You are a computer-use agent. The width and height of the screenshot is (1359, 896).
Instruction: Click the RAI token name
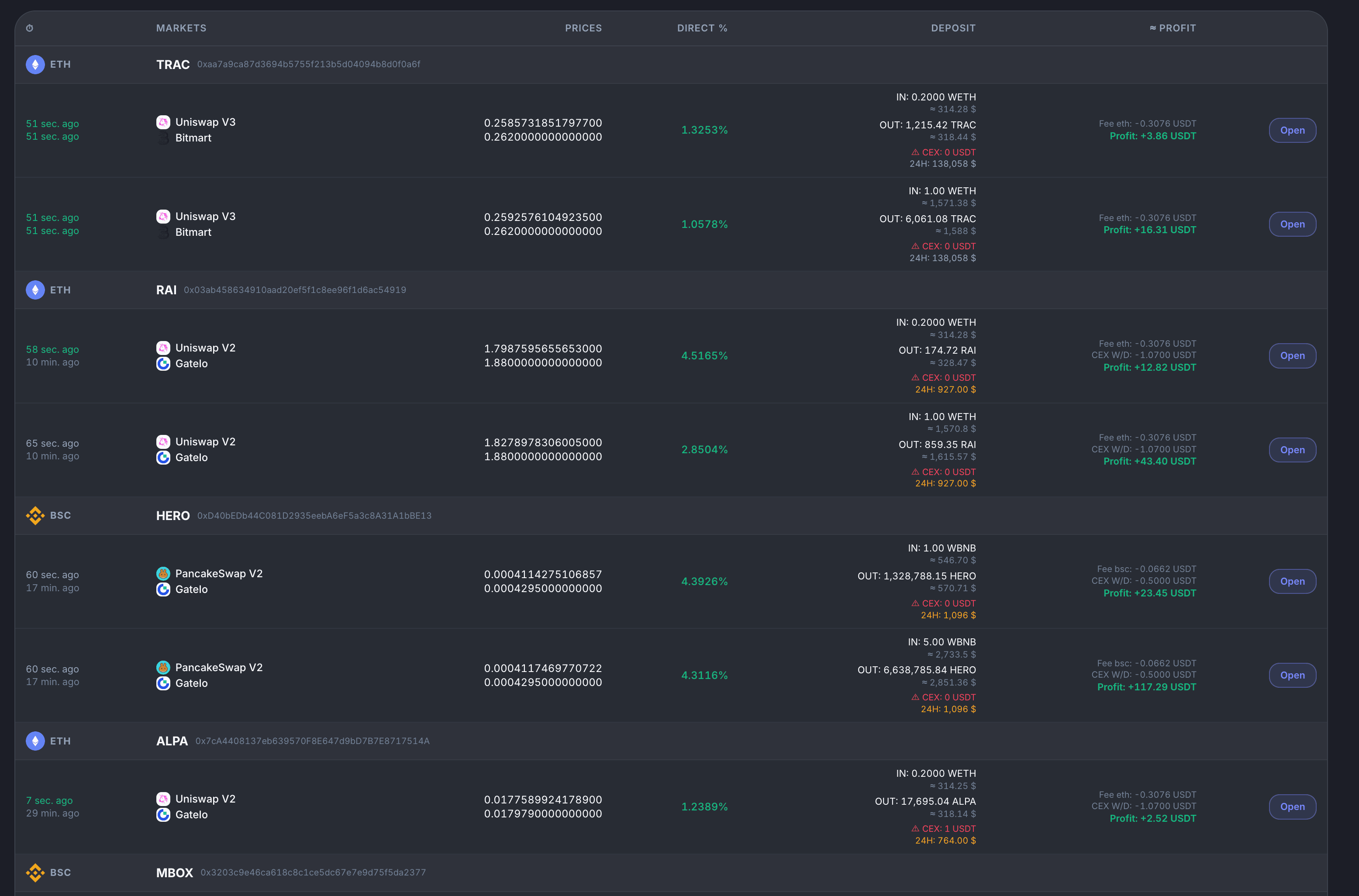tap(166, 290)
